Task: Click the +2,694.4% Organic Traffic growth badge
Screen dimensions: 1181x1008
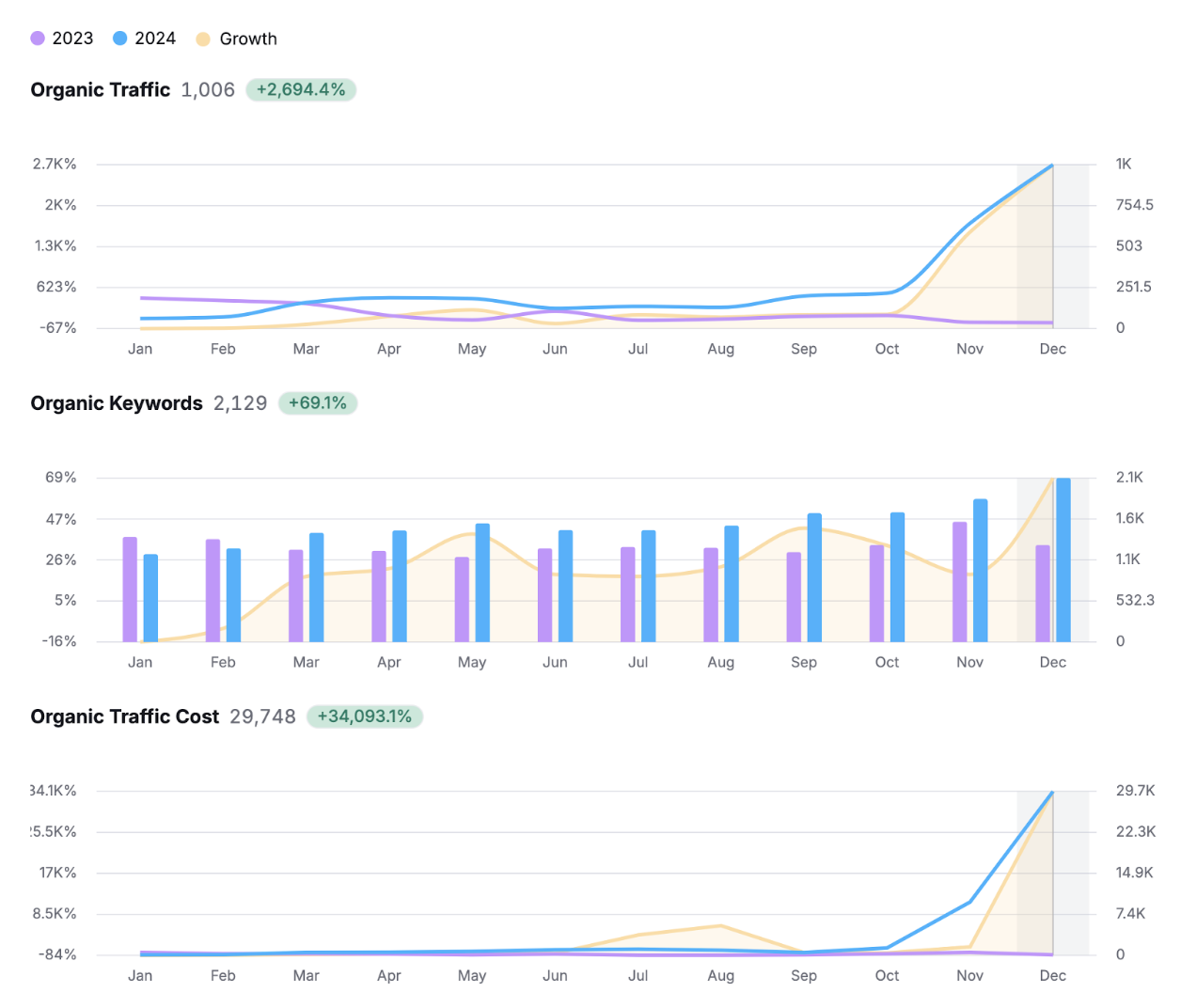Action: [x=301, y=90]
